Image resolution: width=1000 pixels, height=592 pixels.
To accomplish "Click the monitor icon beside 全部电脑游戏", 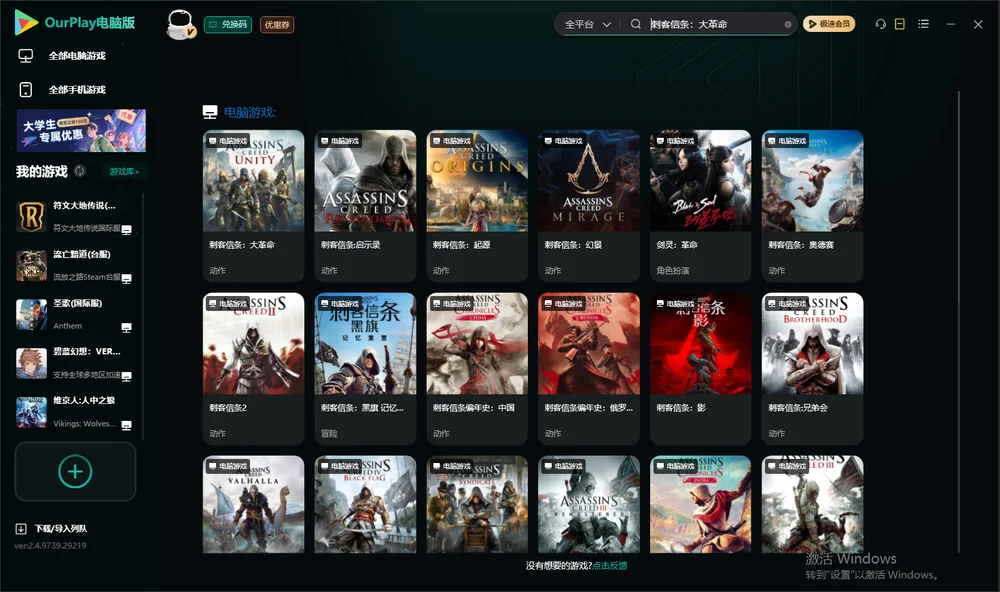I will point(26,56).
